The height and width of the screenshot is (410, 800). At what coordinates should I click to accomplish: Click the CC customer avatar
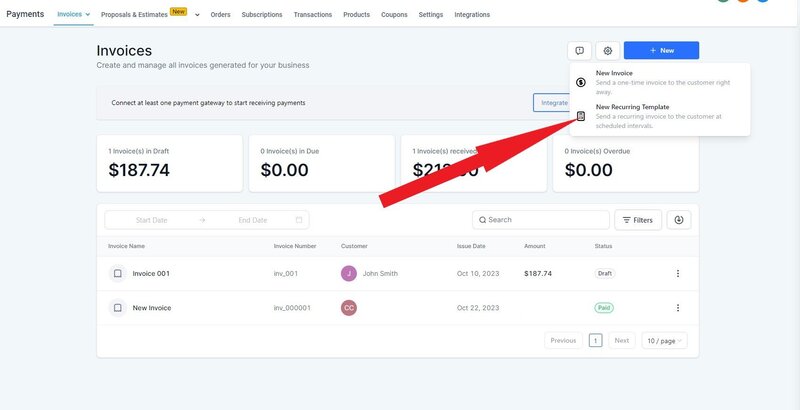pos(349,308)
